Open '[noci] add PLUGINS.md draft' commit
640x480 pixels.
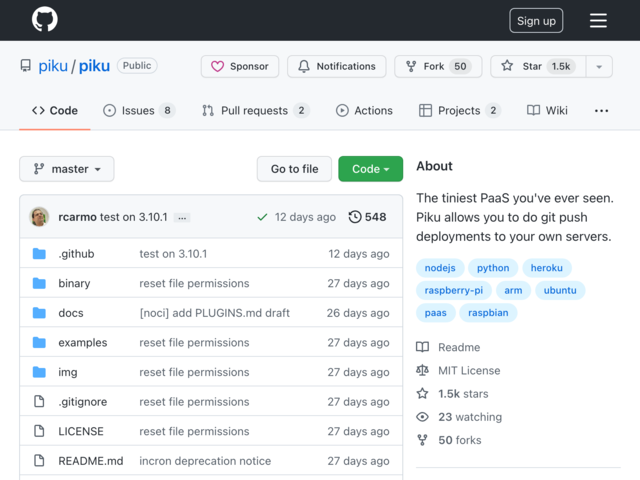215,313
